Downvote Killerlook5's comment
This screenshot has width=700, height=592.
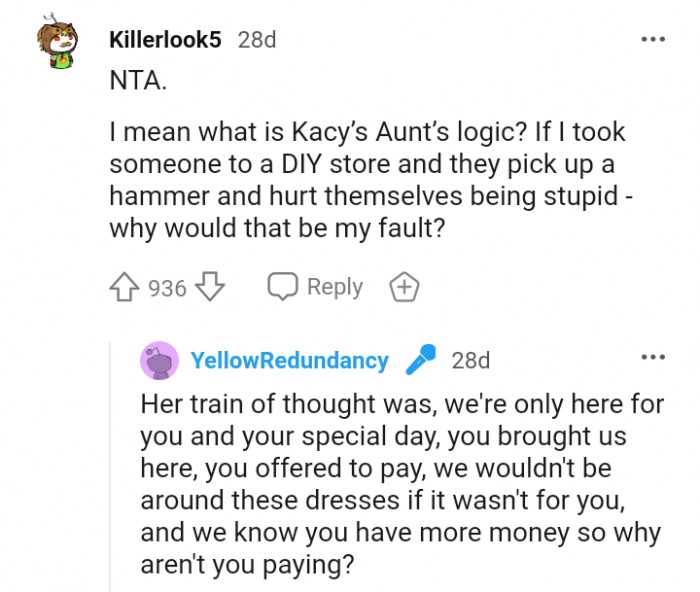pyautogui.click(x=209, y=288)
